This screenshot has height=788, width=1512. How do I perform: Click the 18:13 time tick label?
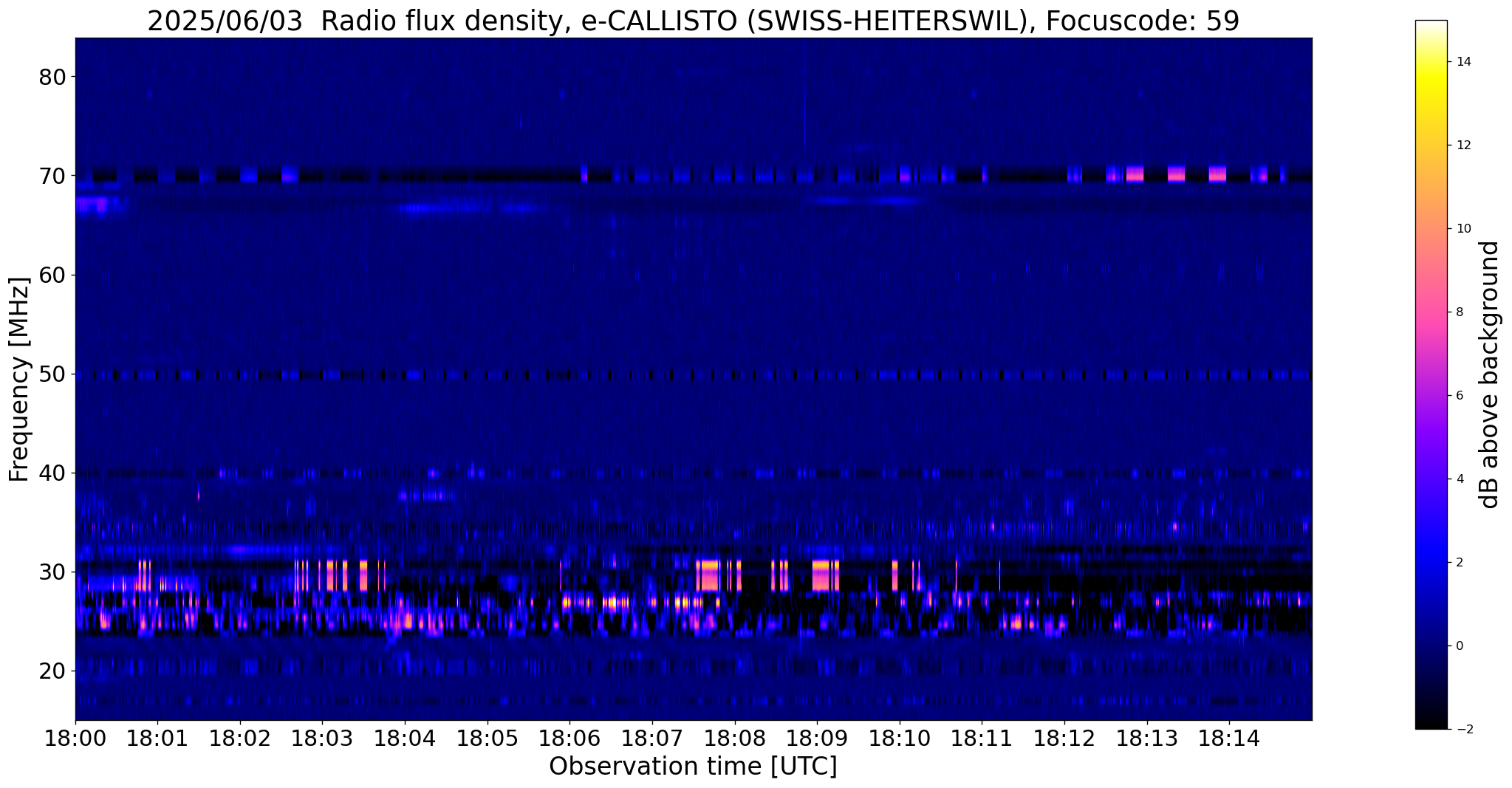pyautogui.click(x=1147, y=739)
